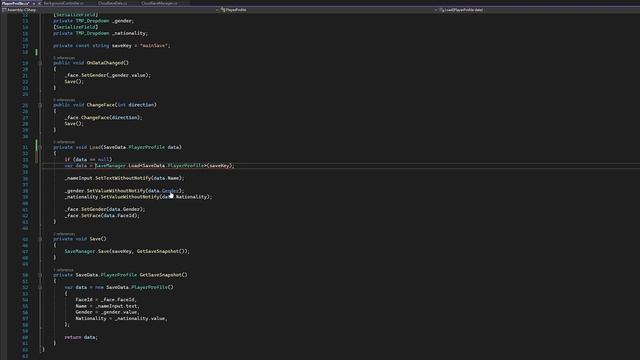This screenshot has width=640, height=360.
Task: Click line number 34 in the gutter
Action: [x=25, y=166]
